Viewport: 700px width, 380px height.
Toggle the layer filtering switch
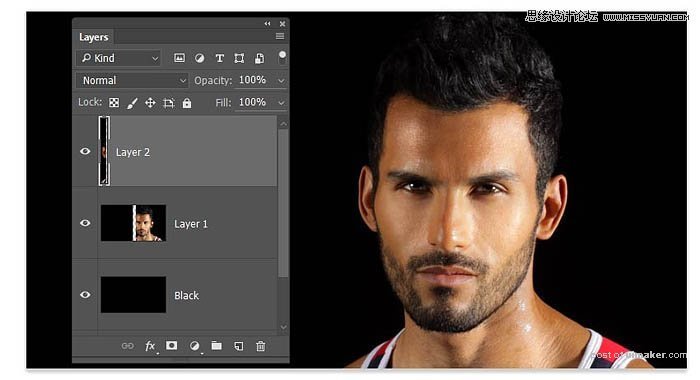282,57
